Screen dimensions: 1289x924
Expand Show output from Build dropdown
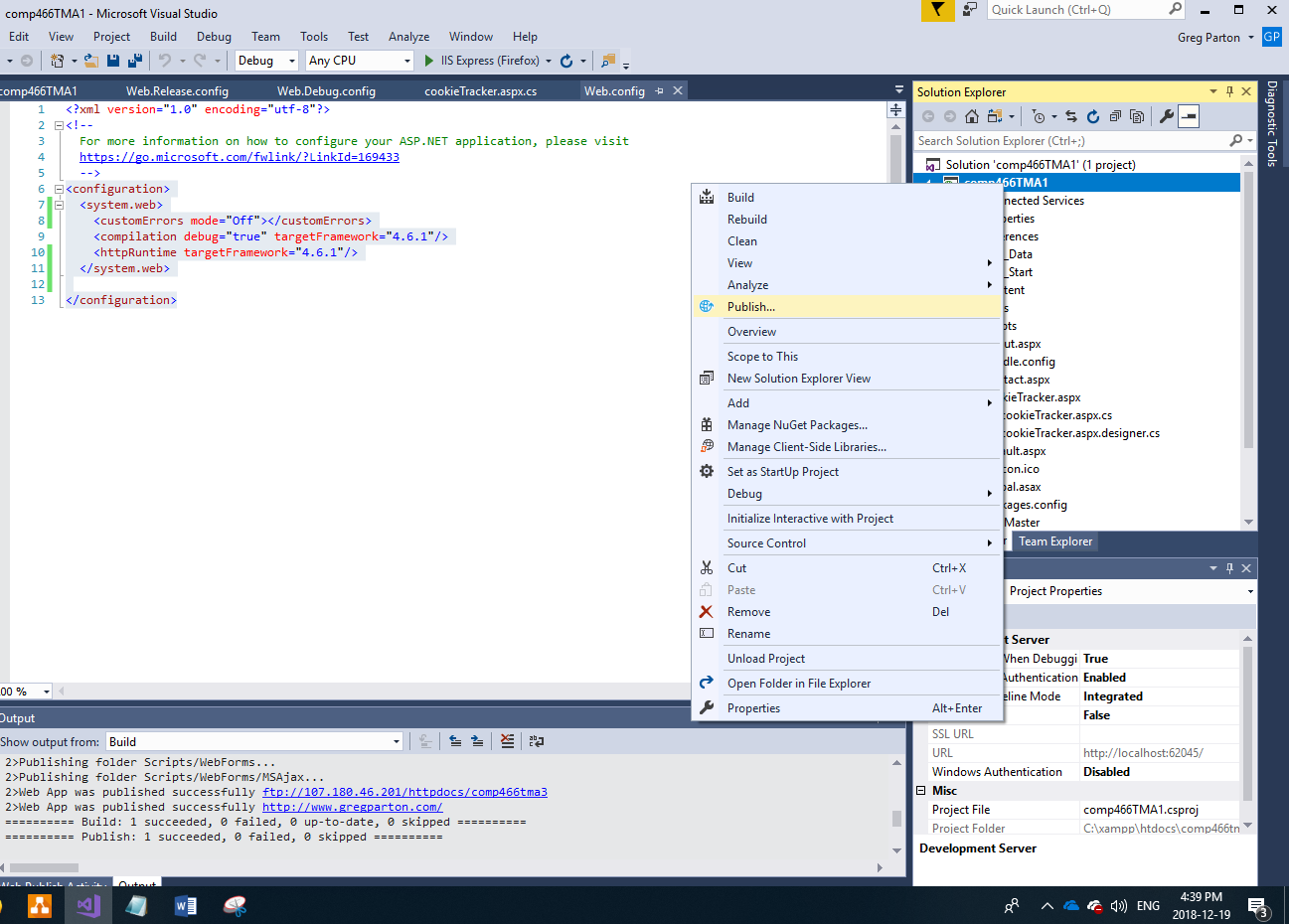click(396, 742)
